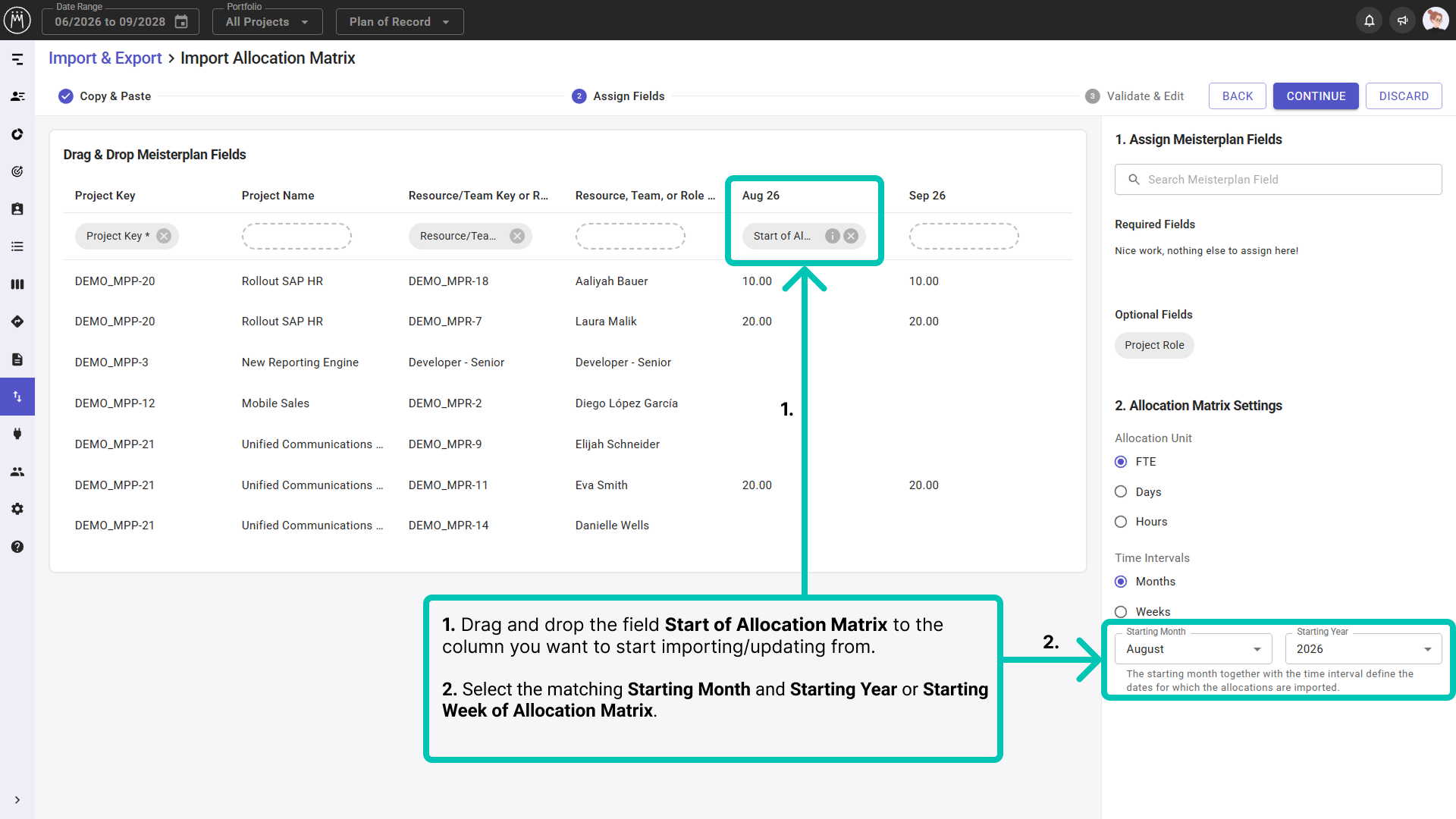
Task: Click the DISCARD button
Action: 1404,96
